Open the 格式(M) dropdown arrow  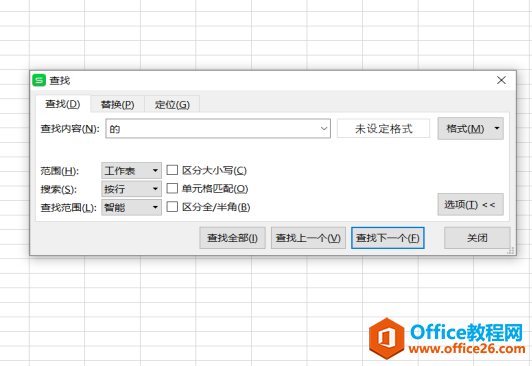497,129
